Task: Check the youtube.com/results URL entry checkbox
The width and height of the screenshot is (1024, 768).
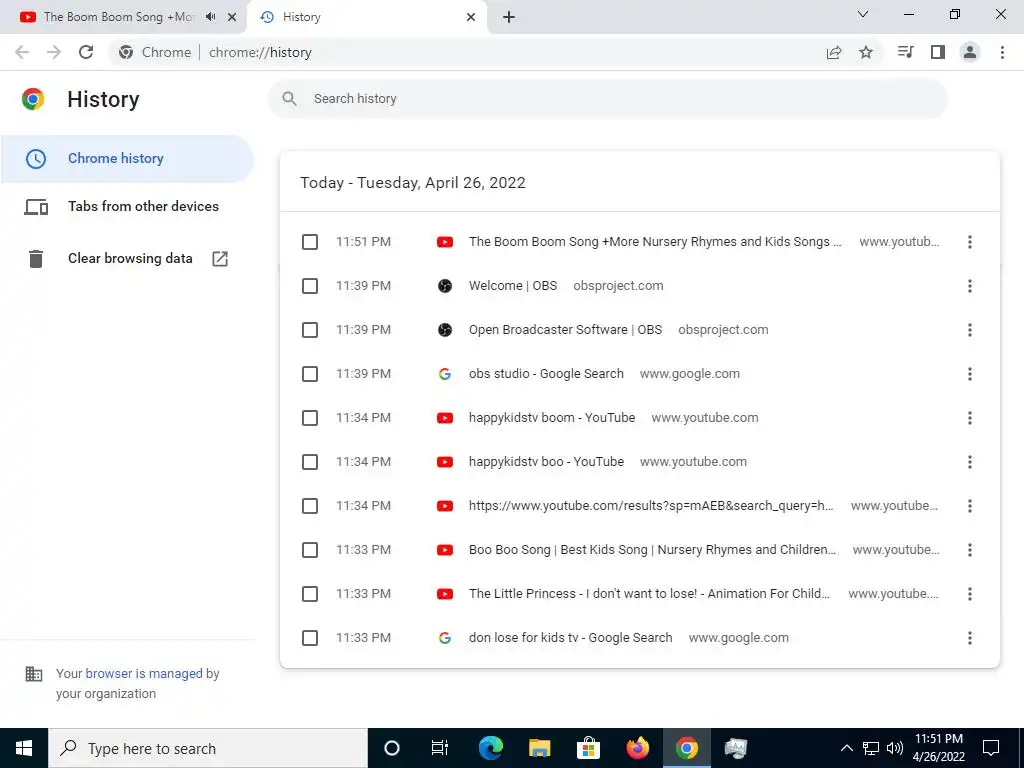Action: coord(310,506)
